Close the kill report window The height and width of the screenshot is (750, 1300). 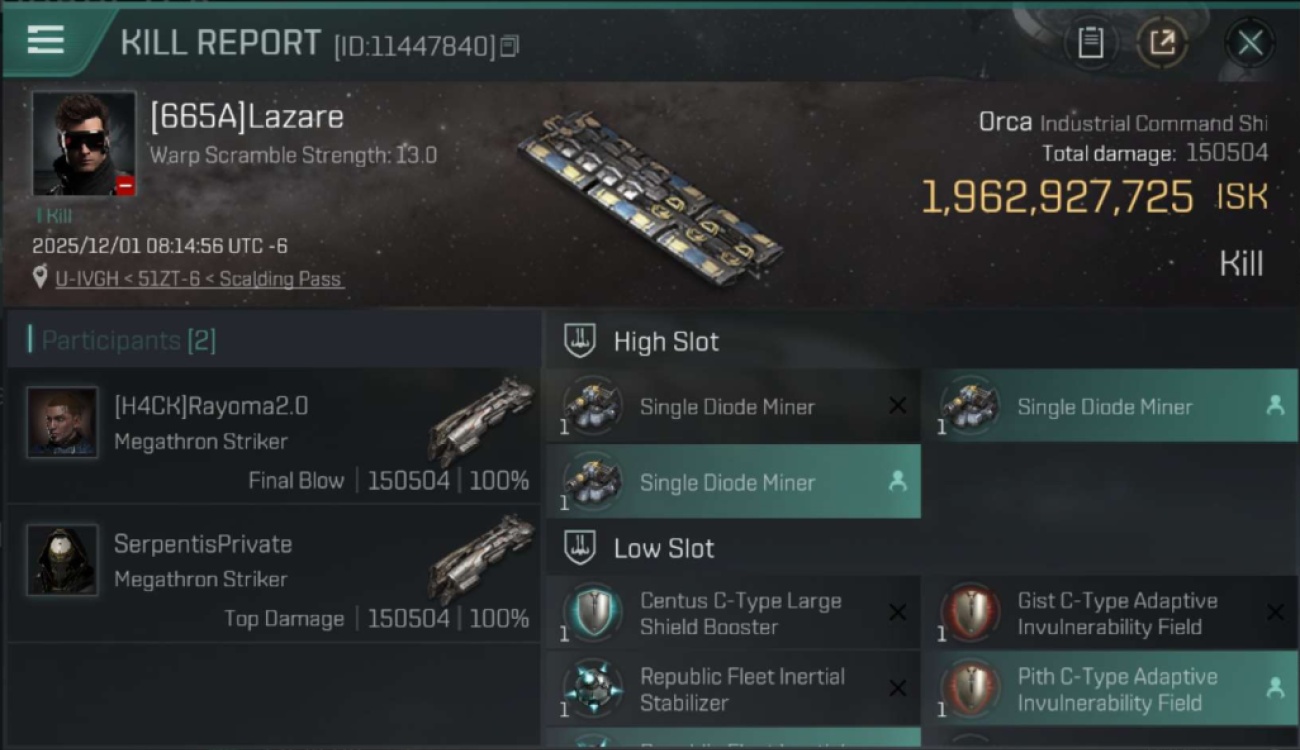tap(1250, 42)
